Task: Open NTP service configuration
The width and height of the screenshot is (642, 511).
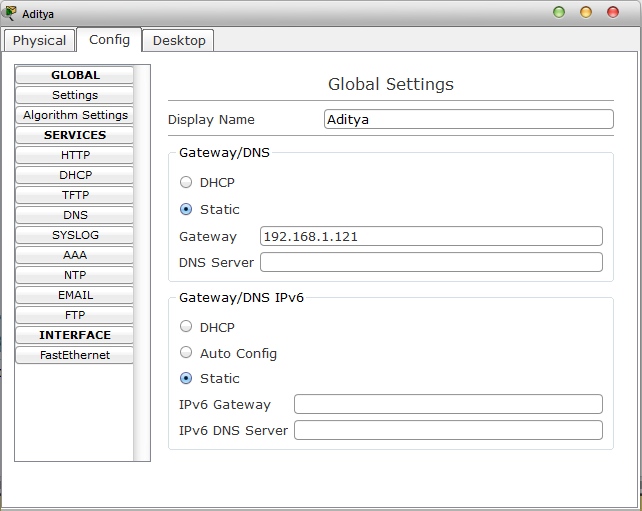Action: tap(75, 275)
